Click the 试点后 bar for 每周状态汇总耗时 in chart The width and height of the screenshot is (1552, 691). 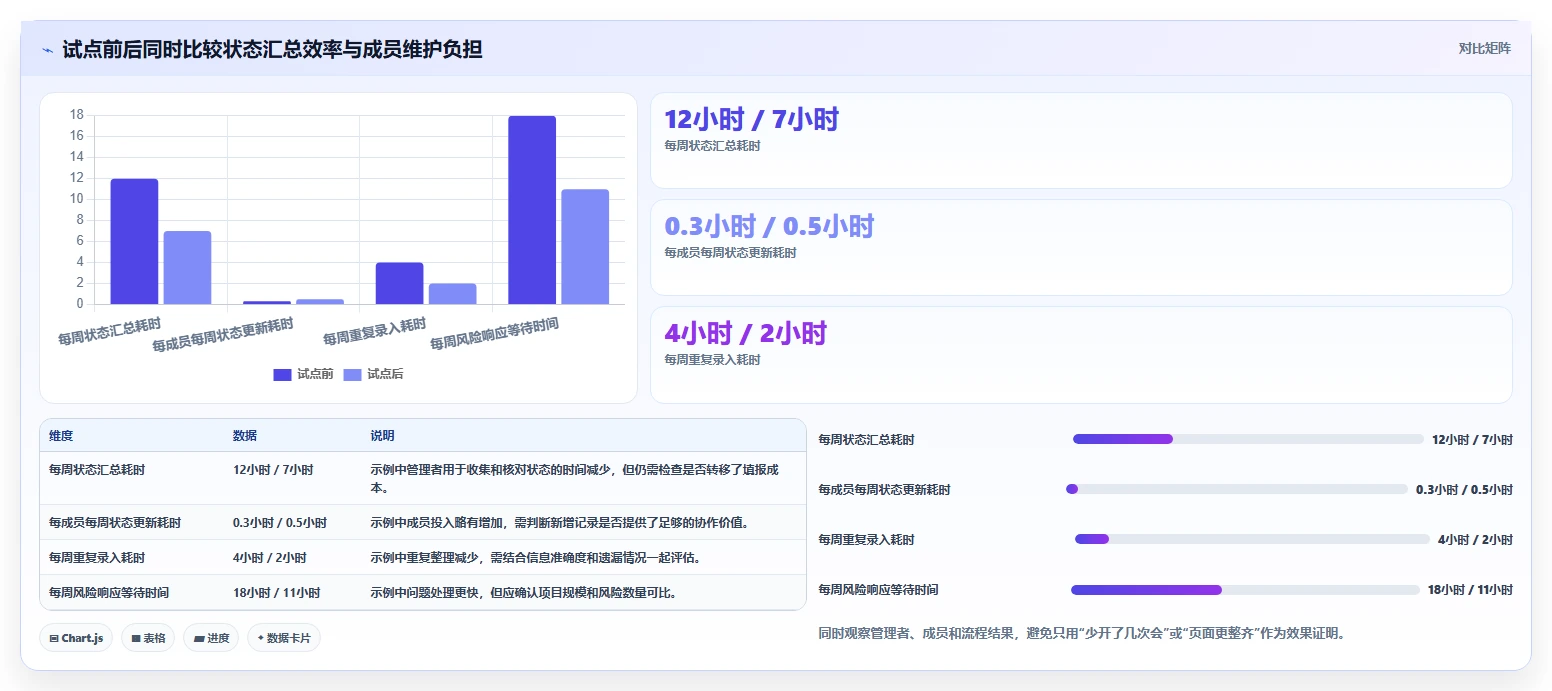click(x=187, y=267)
